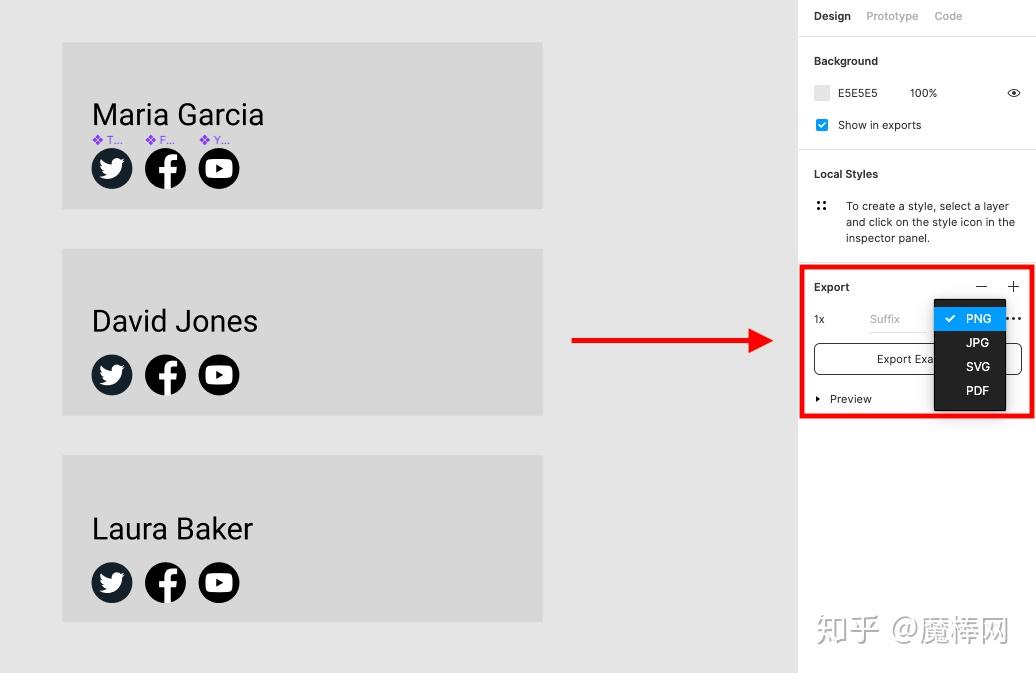
Task: Switch to the Code tab
Action: tap(948, 16)
